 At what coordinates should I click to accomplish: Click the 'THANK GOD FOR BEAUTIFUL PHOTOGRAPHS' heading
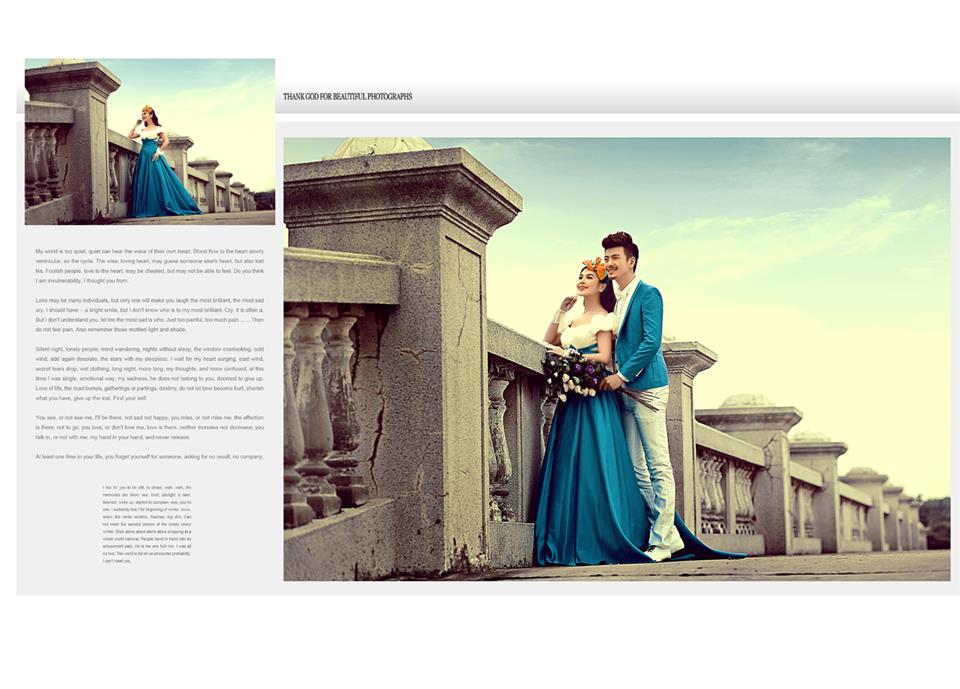click(x=347, y=97)
